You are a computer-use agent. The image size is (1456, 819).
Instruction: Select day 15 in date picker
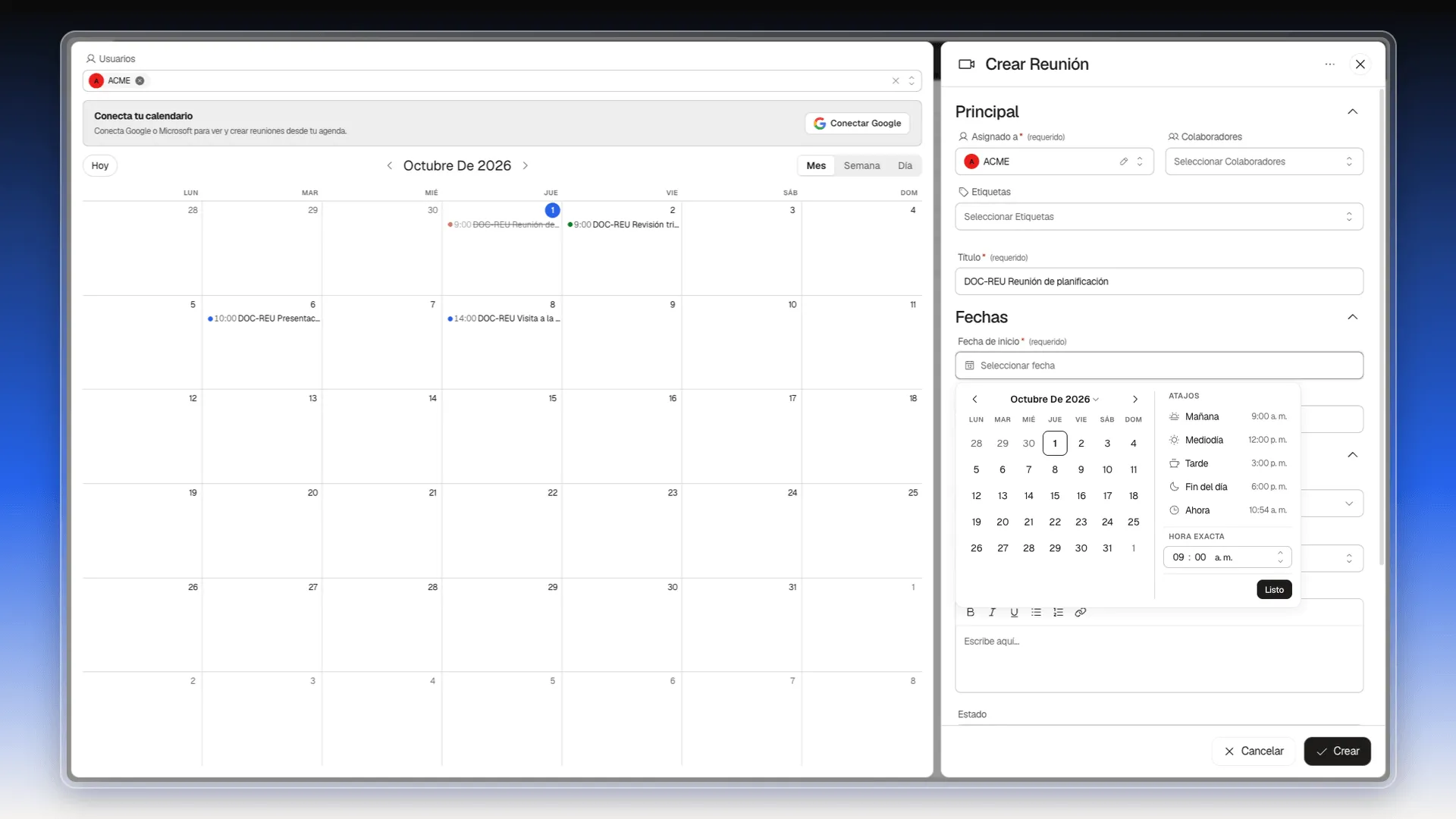[1055, 496]
